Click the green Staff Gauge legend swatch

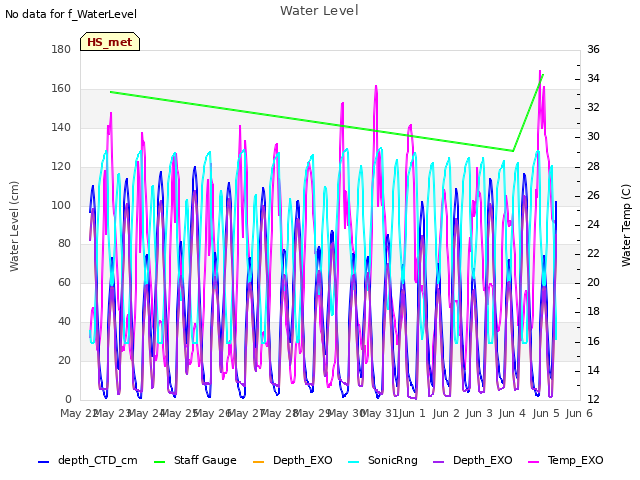(x=160, y=462)
